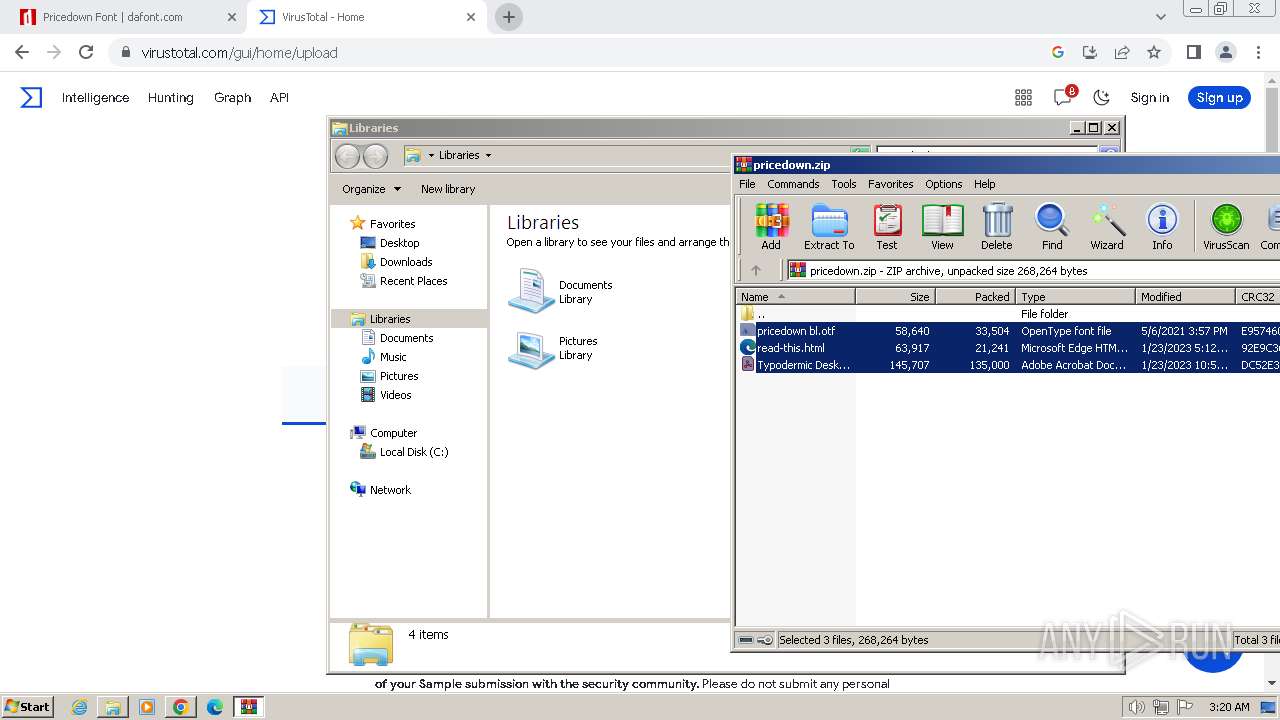The image size is (1280, 720).
Task: Sort by the Packed column header
Action: 975,297
